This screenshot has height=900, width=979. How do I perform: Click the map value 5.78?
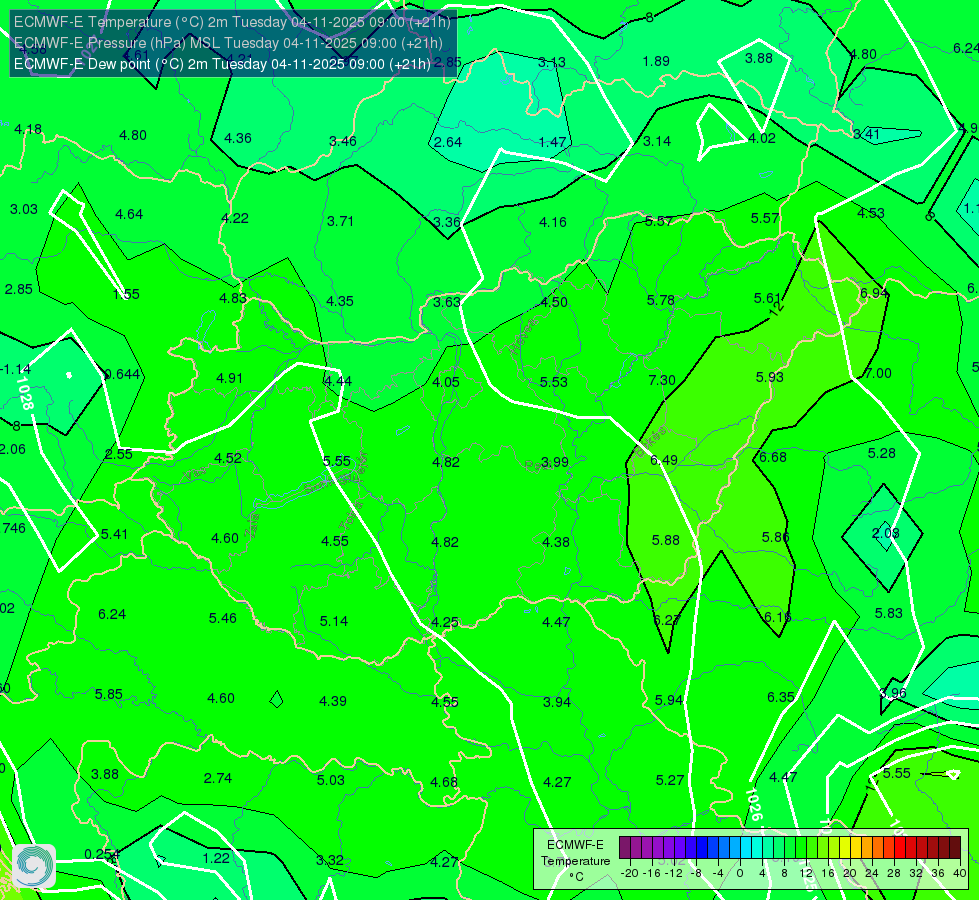(x=661, y=300)
